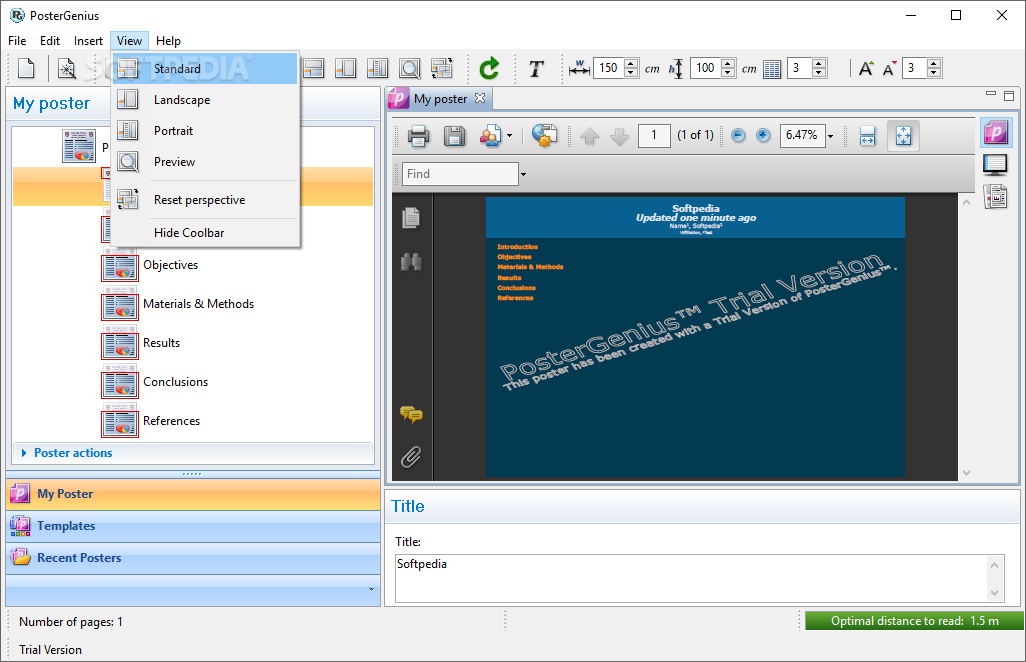Click the fit page icon
The height and width of the screenshot is (662, 1026).
(904, 136)
